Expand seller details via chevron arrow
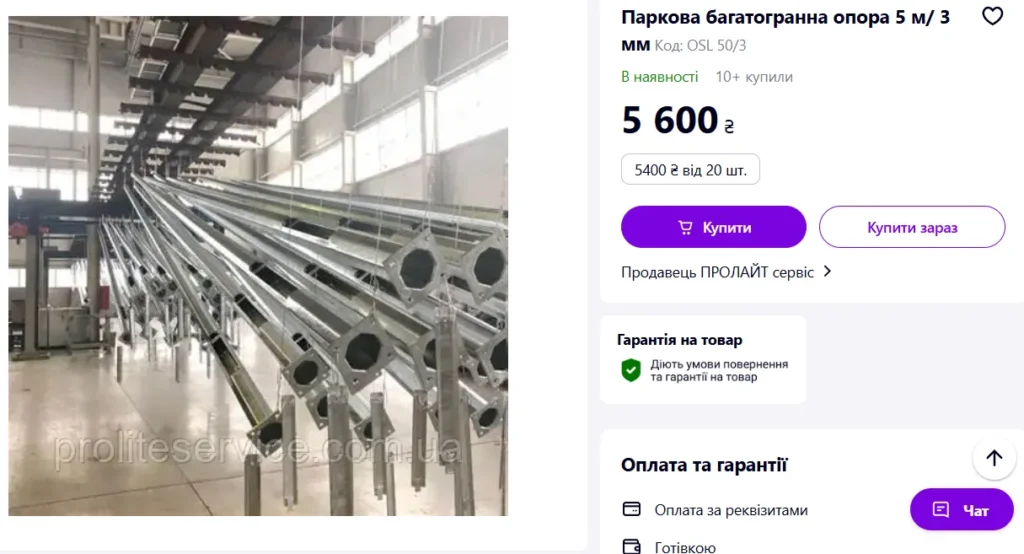The width and height of the screenshot is (1024, 554). point(827,271)
